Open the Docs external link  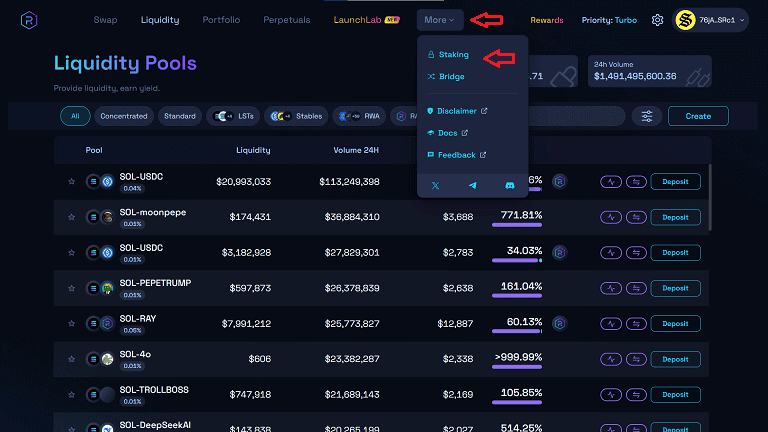[447, 133]
